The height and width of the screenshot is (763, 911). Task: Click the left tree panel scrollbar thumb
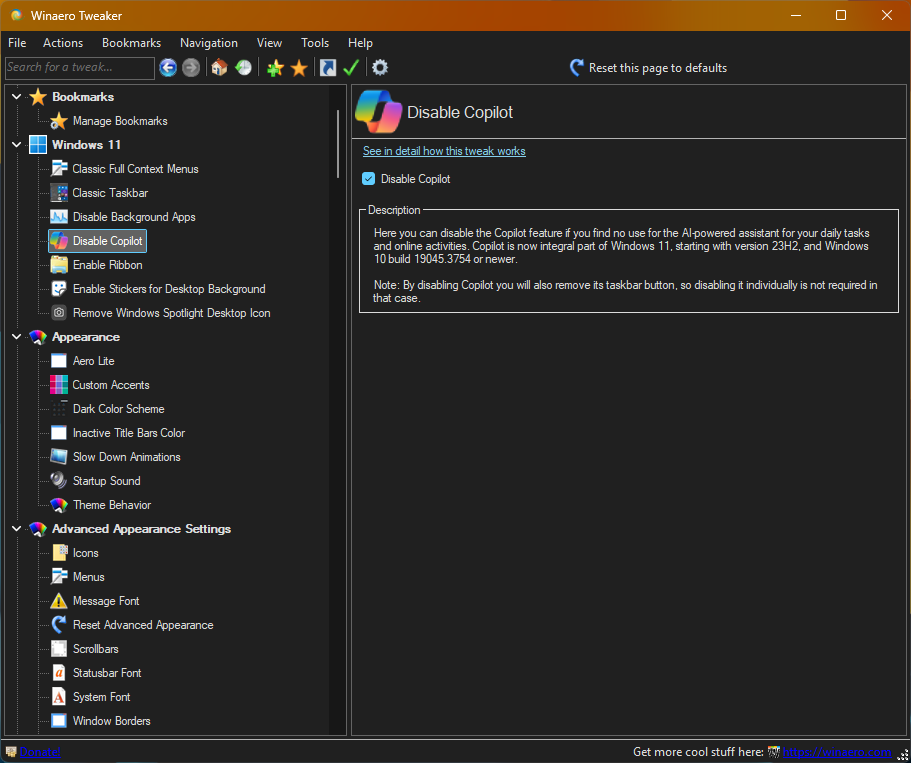coord(338,144)
